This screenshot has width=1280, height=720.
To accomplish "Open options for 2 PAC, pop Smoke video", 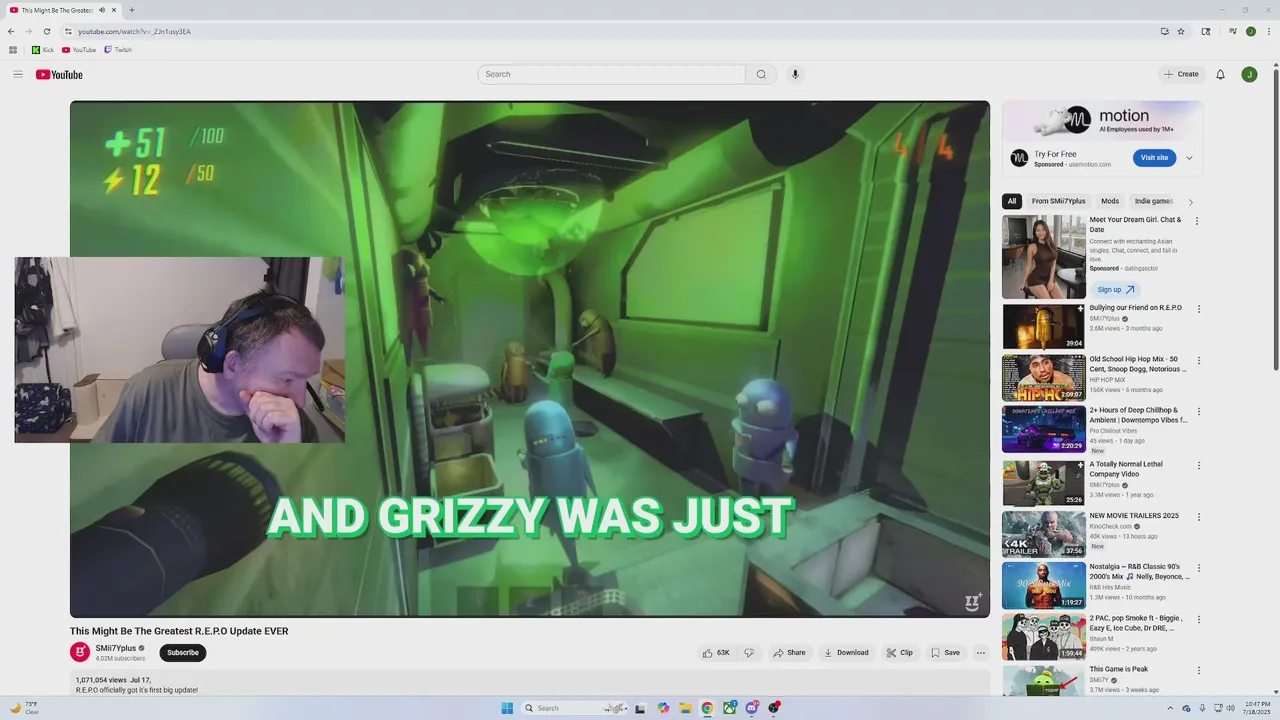I will (x=1198, y=619).
